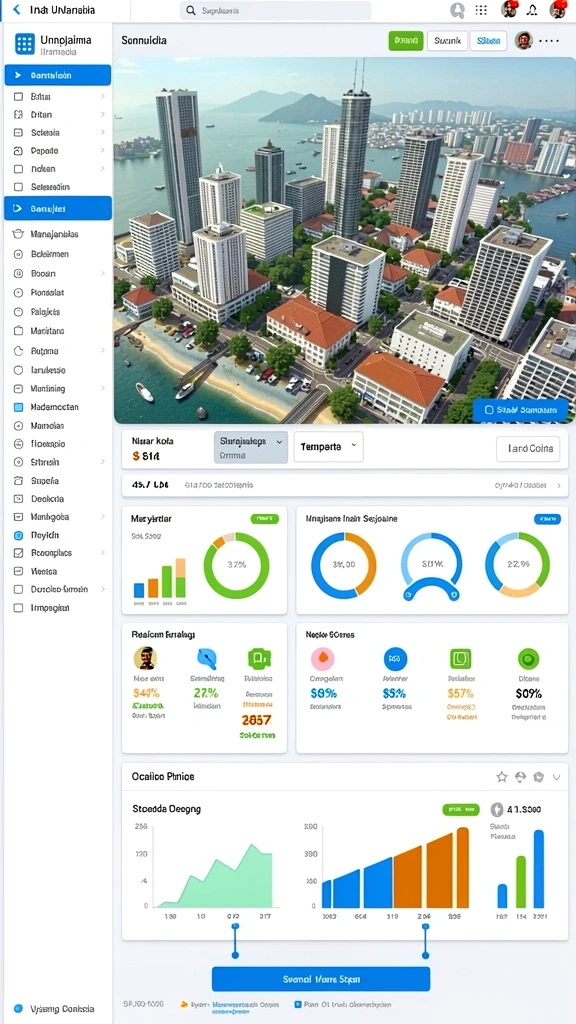576x1024 pixels.
Task: Toggle the Irmpogíat checkbox in sidebar
Action: click(x=18, y=607)
